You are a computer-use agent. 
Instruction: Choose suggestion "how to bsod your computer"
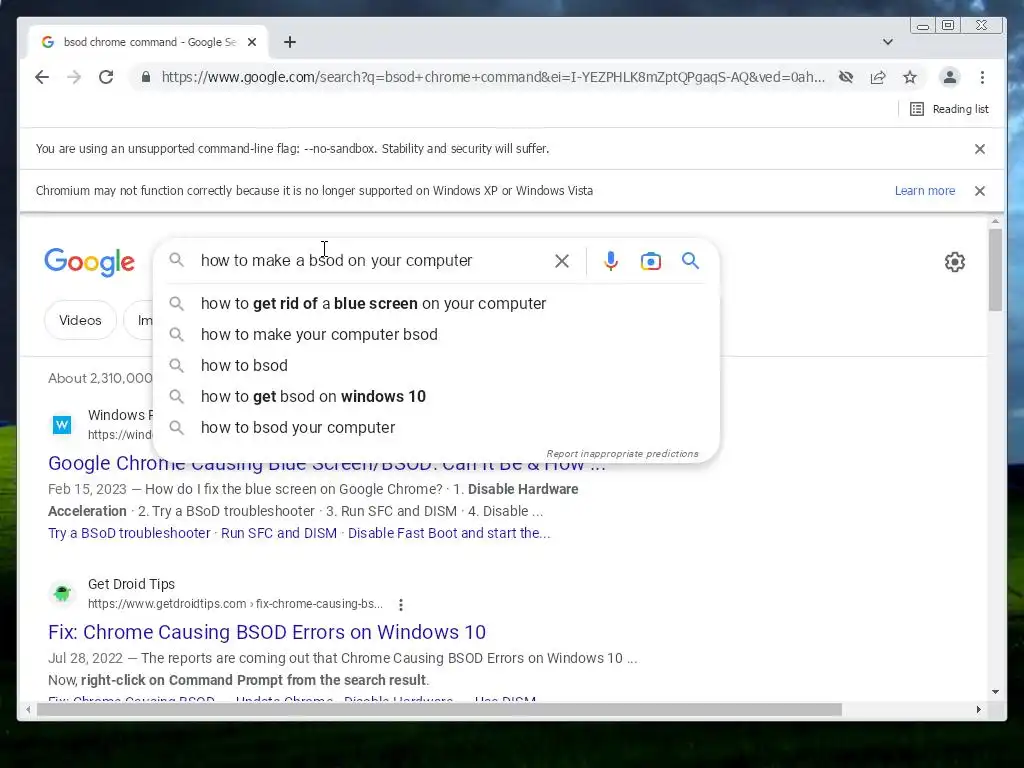pyautogui.click(x=436, y=428)
